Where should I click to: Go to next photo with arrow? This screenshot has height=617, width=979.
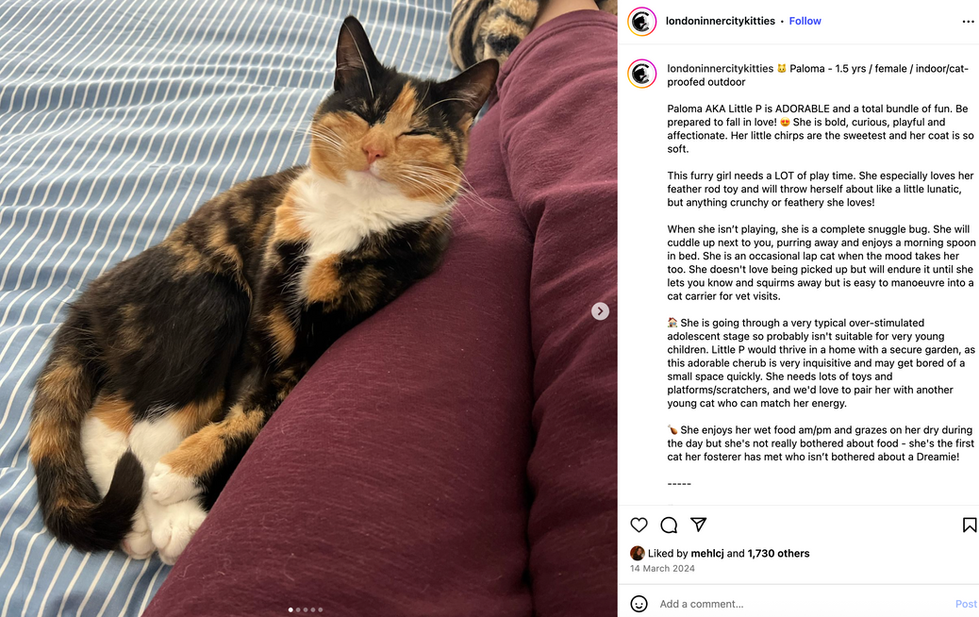tap(600, 311)
